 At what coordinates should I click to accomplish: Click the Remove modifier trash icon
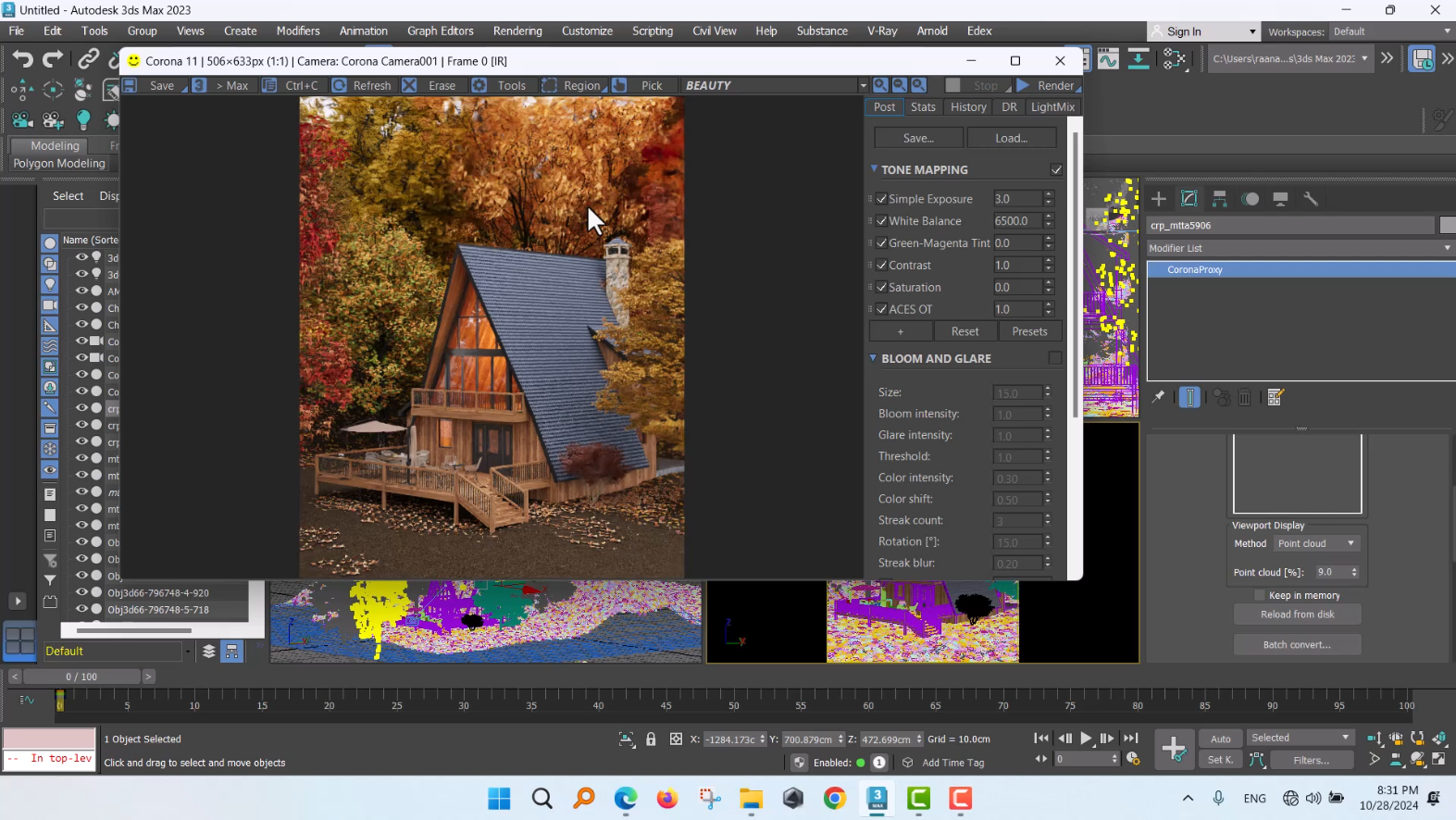1245,398
